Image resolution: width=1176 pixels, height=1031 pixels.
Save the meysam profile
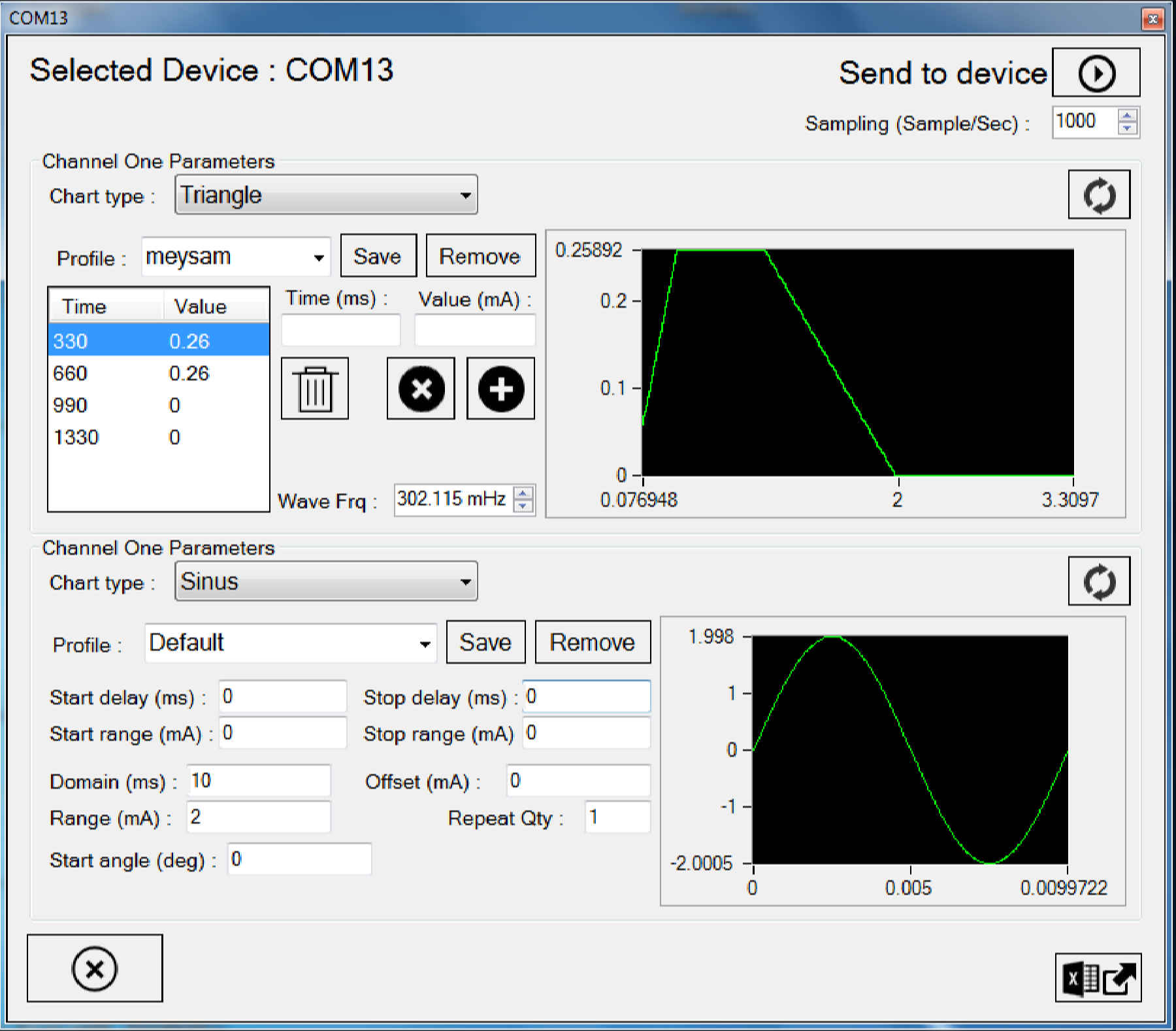tap(378, 256)
